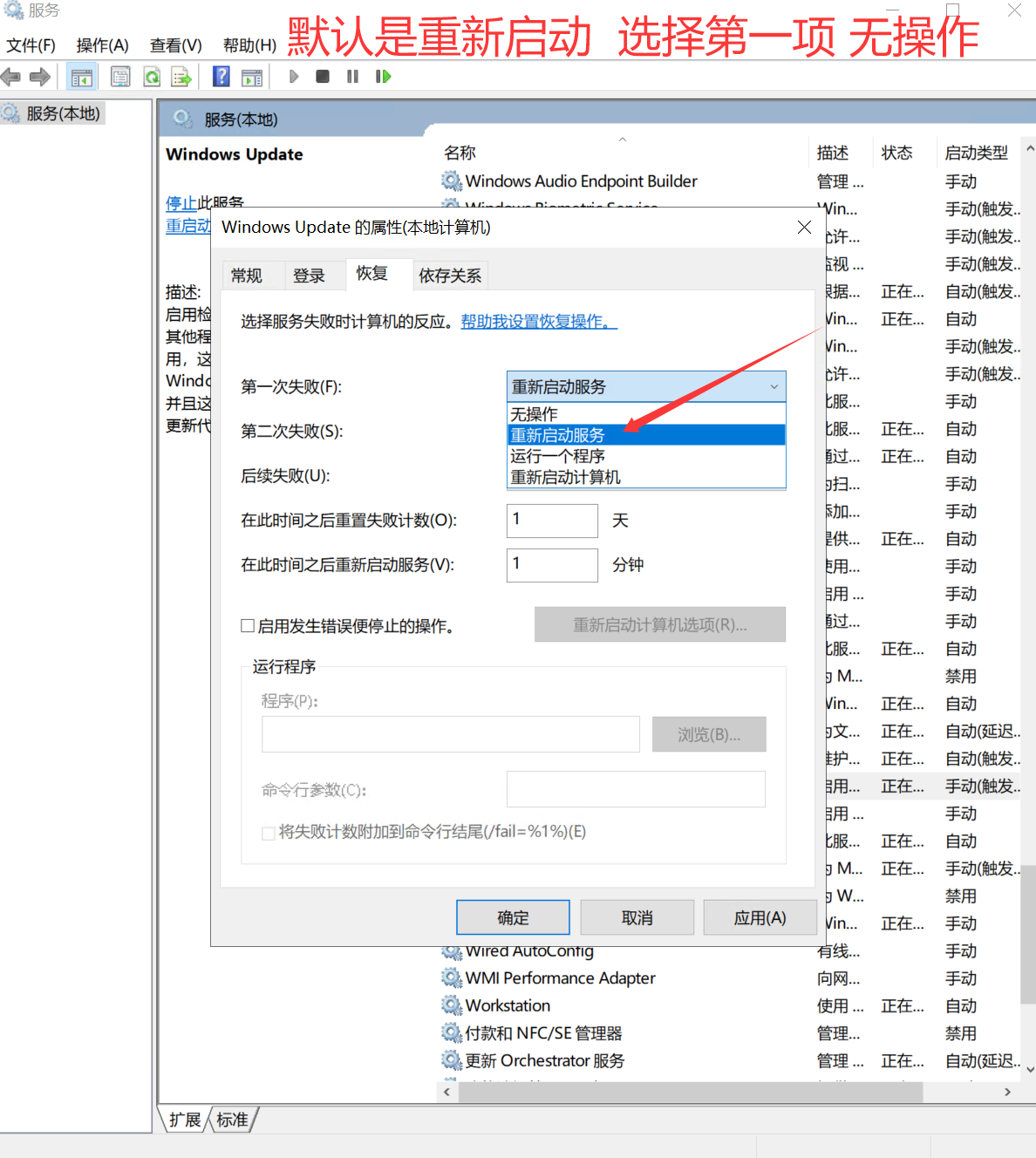Switch to the 依存关系 tab
Viewport: 1036px width, 1158px height.
450,276
